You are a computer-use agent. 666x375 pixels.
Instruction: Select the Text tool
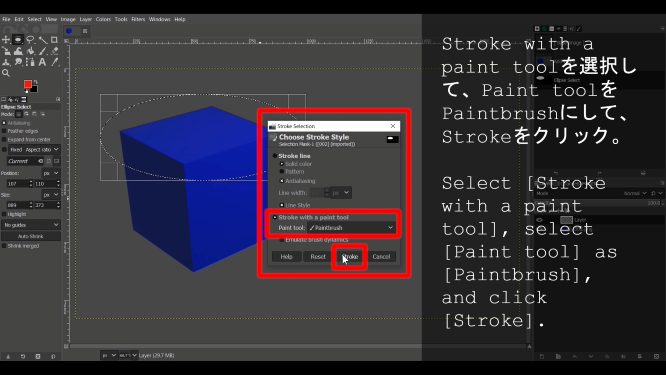point(42,62)
